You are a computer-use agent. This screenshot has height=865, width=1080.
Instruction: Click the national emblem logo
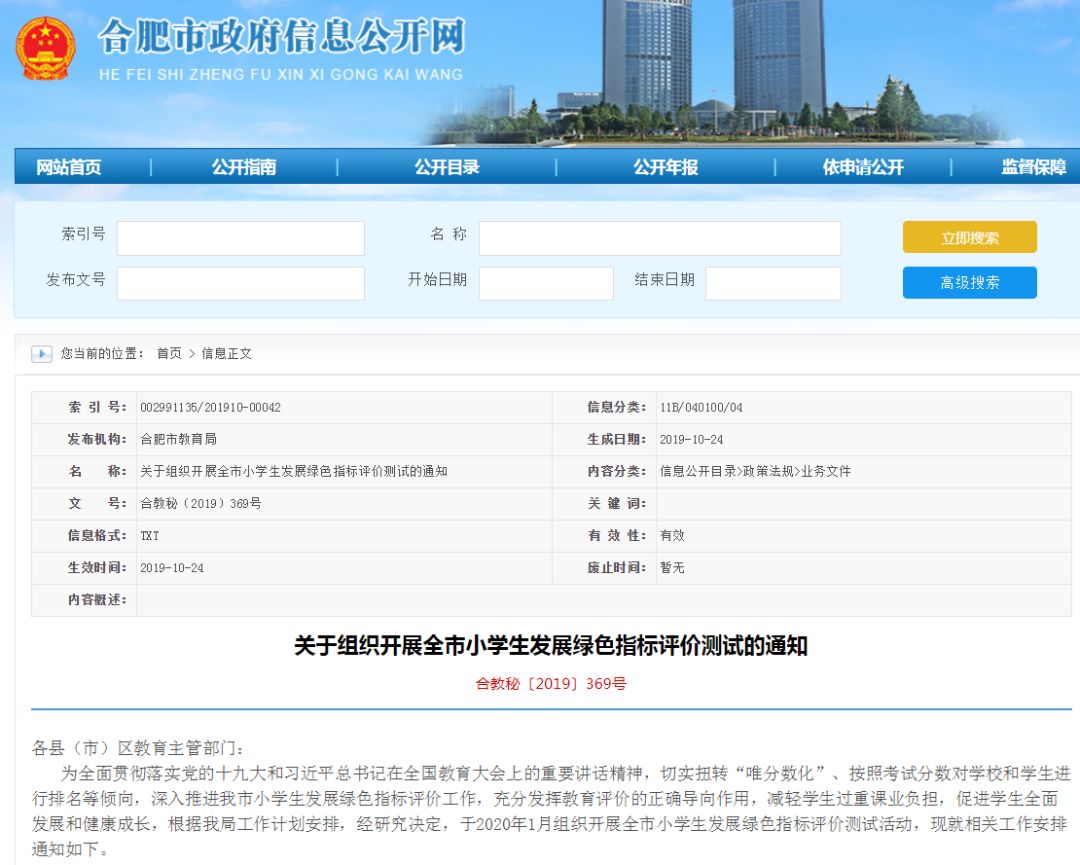click(45, 49)
